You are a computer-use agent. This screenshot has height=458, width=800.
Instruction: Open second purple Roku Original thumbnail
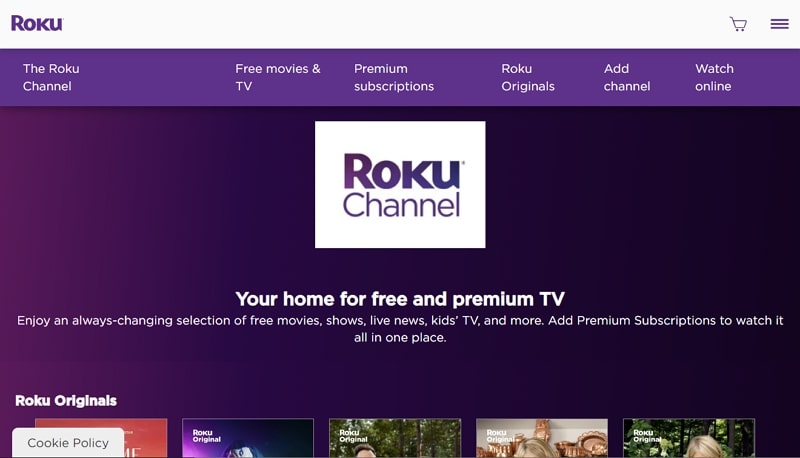point(248,438)
